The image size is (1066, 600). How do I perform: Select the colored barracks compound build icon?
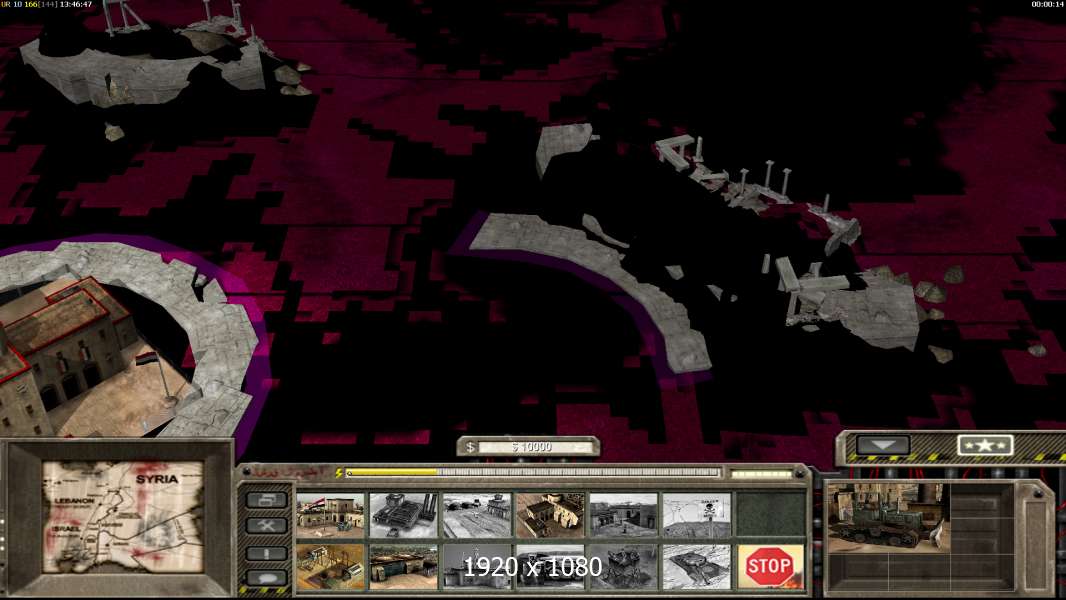551,515
